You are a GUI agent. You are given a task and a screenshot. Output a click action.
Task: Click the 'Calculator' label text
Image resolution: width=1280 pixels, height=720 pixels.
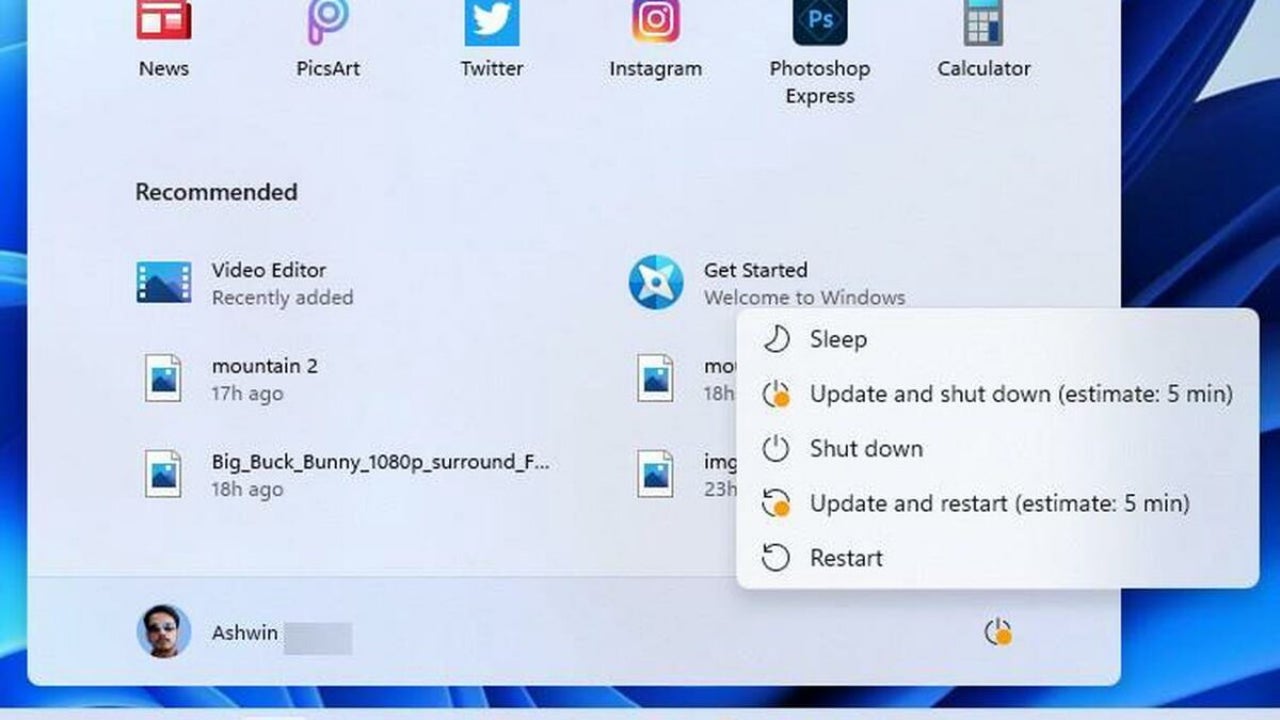(x=984, y=69)
